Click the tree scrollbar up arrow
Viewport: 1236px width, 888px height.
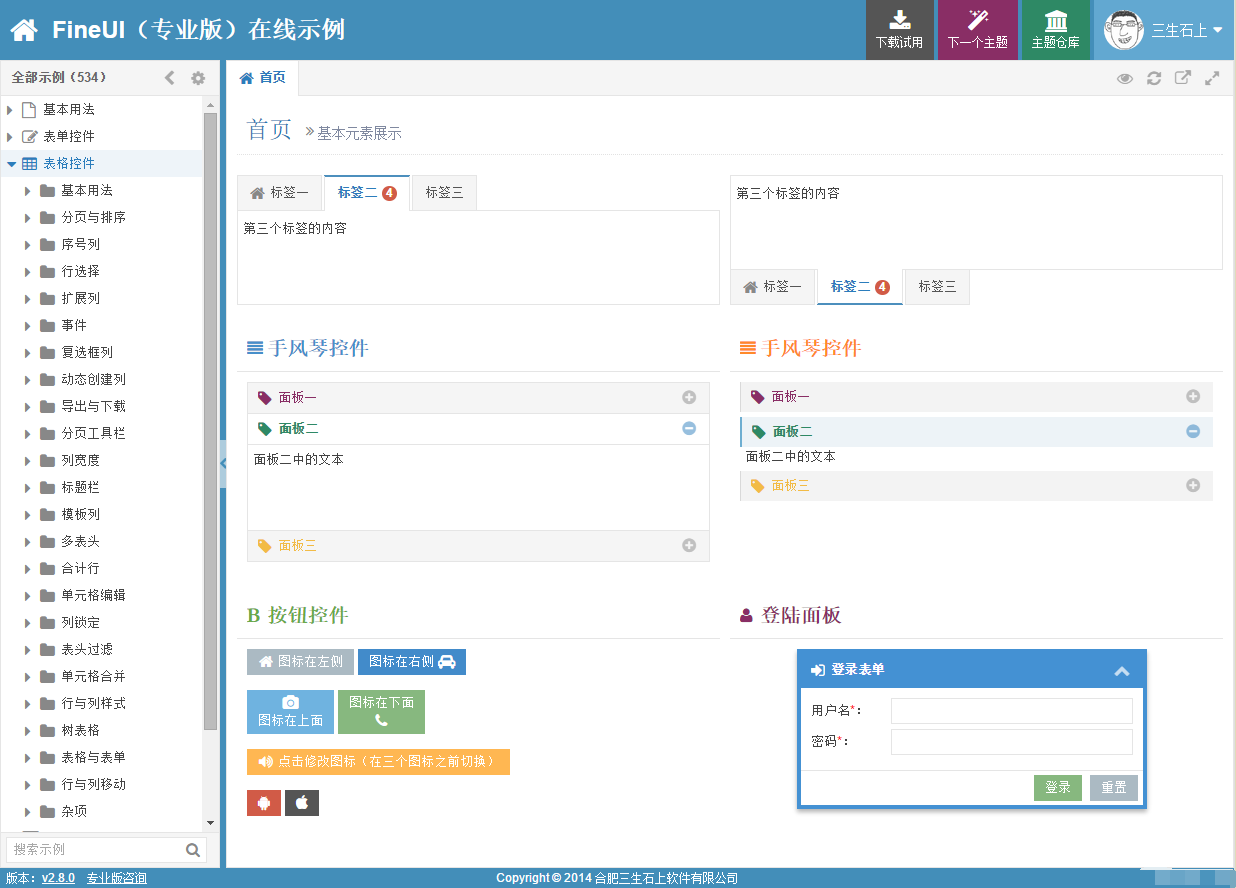(x=210, y=104)
